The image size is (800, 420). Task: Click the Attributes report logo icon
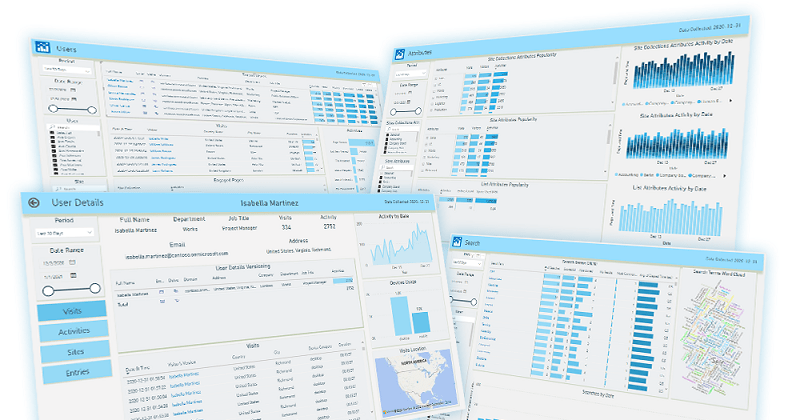[399, 54]
